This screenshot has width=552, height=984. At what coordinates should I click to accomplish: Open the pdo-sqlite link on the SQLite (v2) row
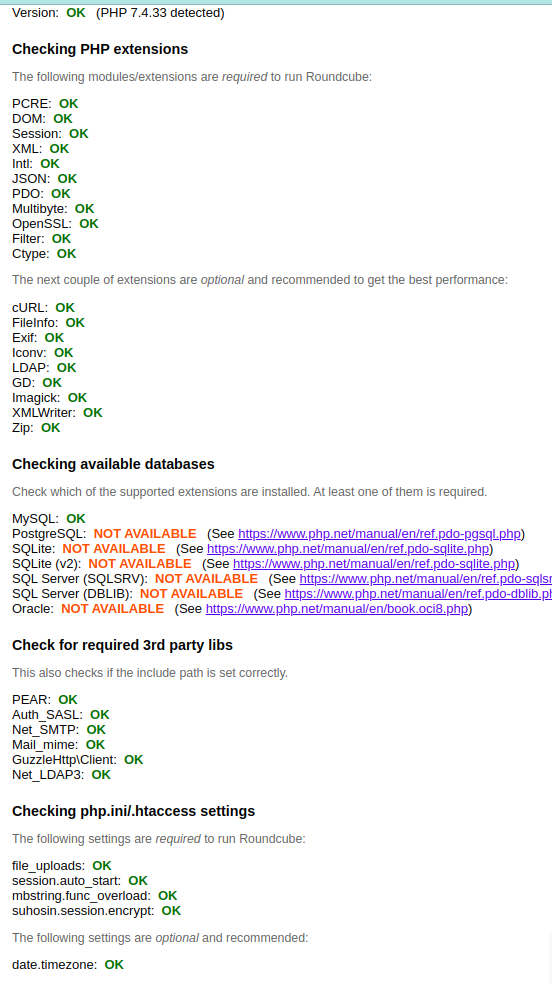pyautogui.click(x=374, y=564)
